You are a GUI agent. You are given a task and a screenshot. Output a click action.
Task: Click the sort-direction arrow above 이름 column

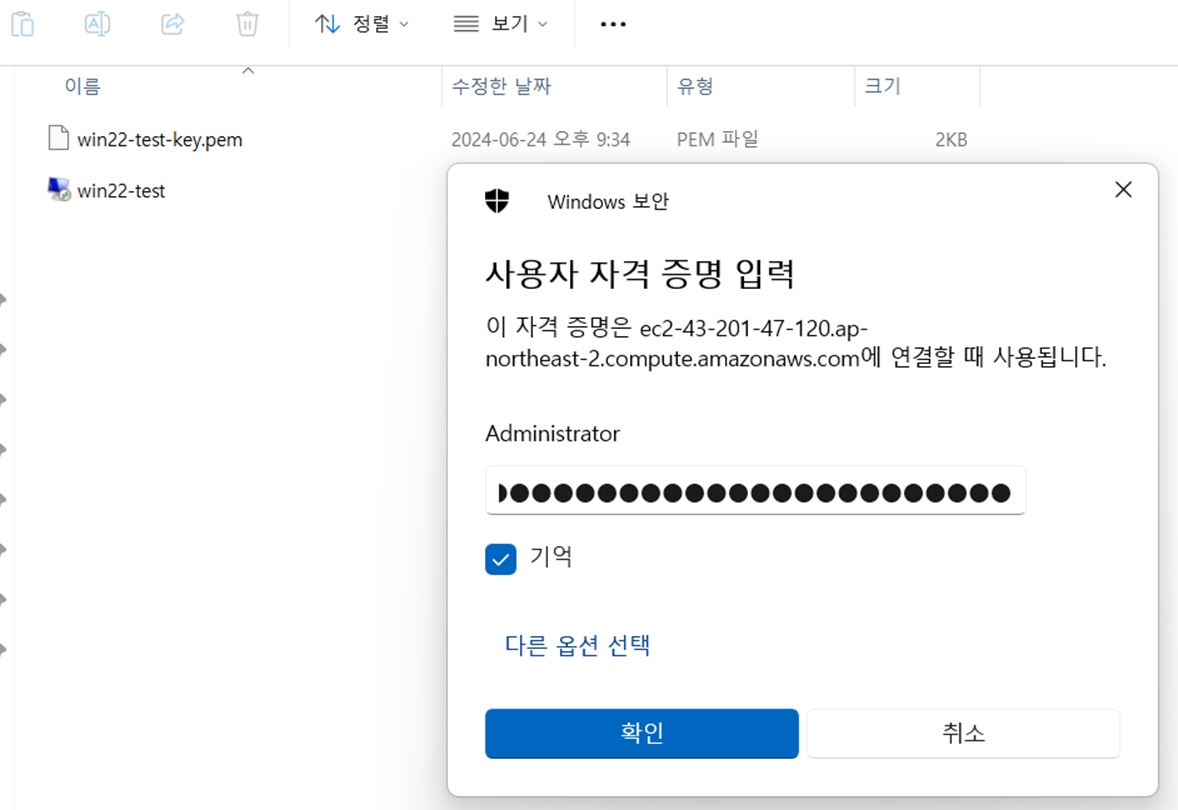pos(248,71)
